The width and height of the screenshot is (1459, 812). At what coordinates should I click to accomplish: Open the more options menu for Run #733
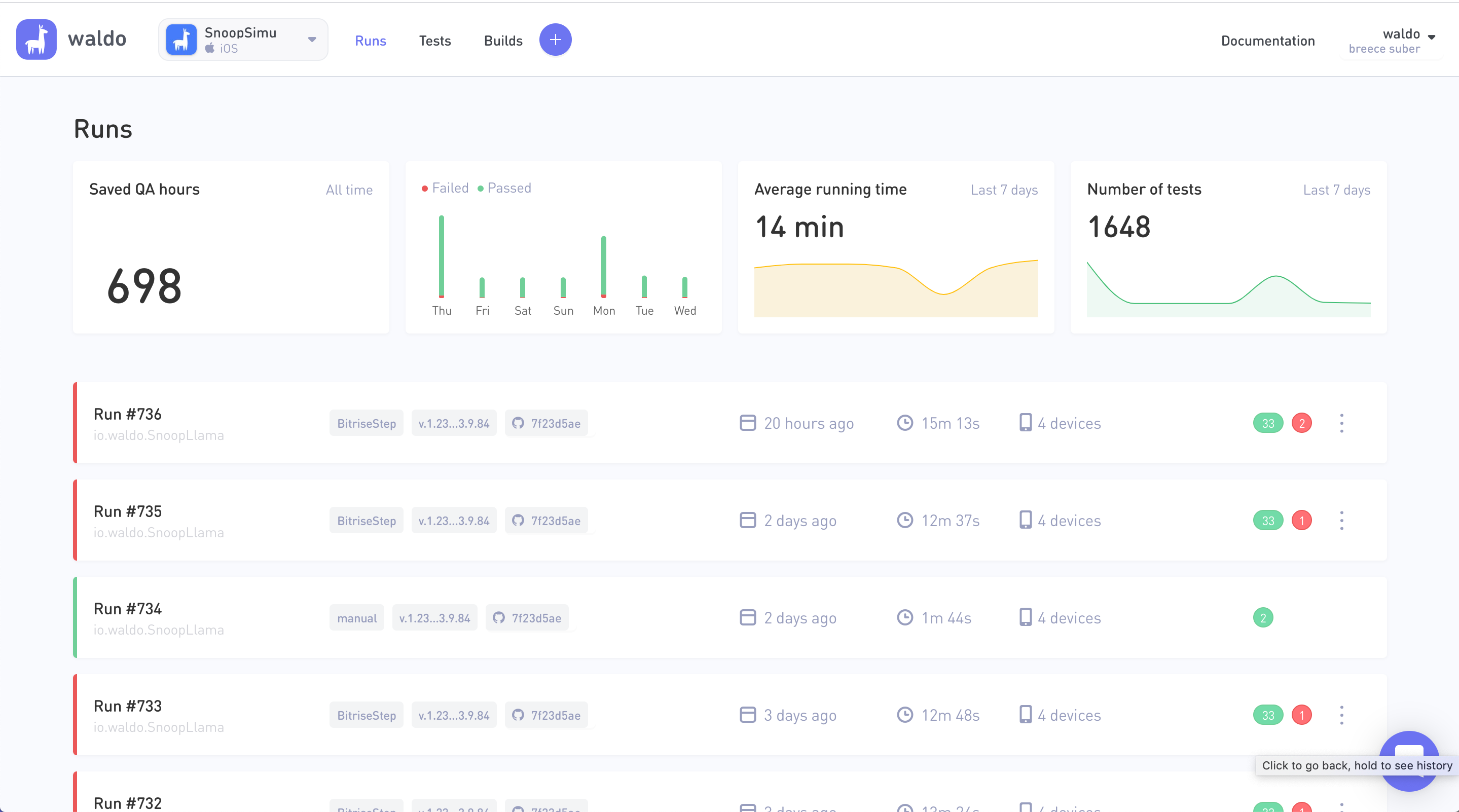(x=1341, y=715)
